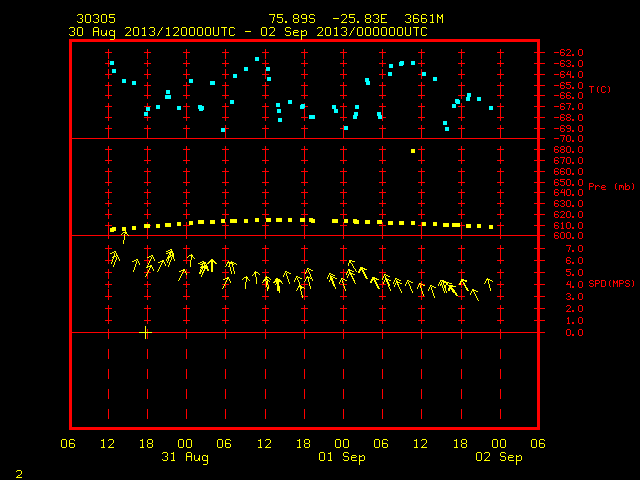Select the Pre (mb) axis label

[611, 187]
